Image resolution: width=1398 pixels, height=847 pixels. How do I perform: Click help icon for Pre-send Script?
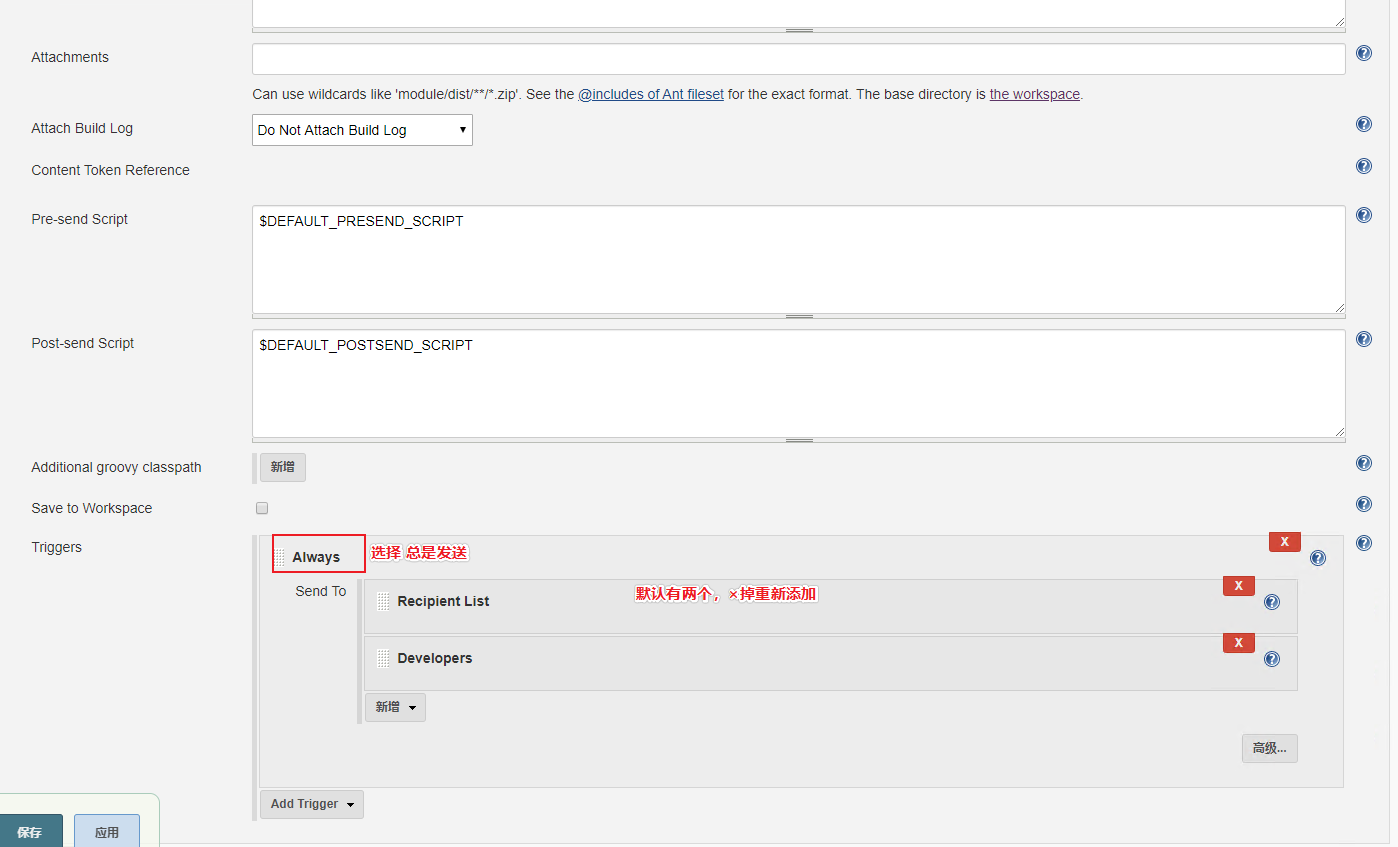tap(1363, 216)
